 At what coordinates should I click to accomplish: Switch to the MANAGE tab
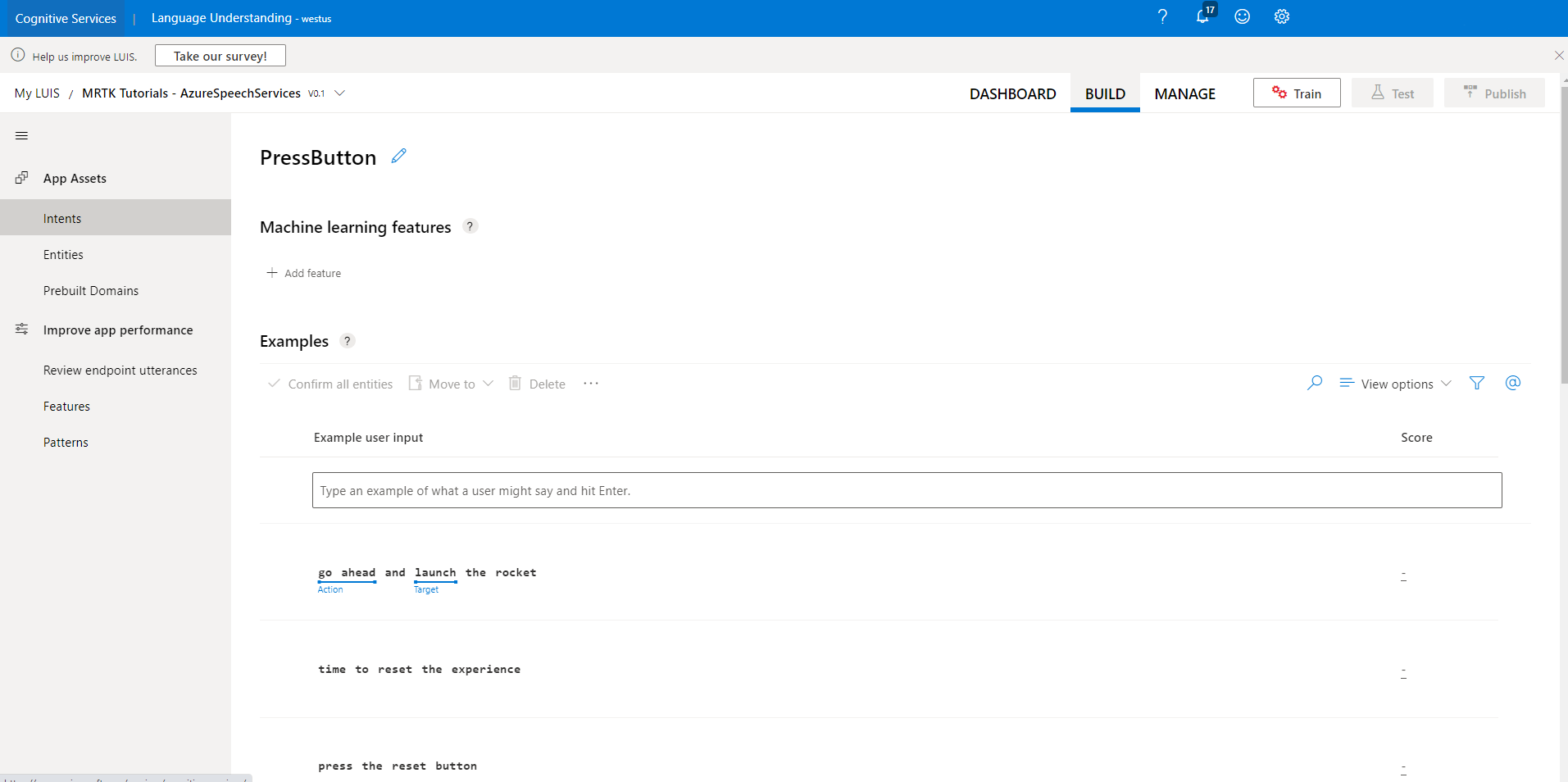1184,93
